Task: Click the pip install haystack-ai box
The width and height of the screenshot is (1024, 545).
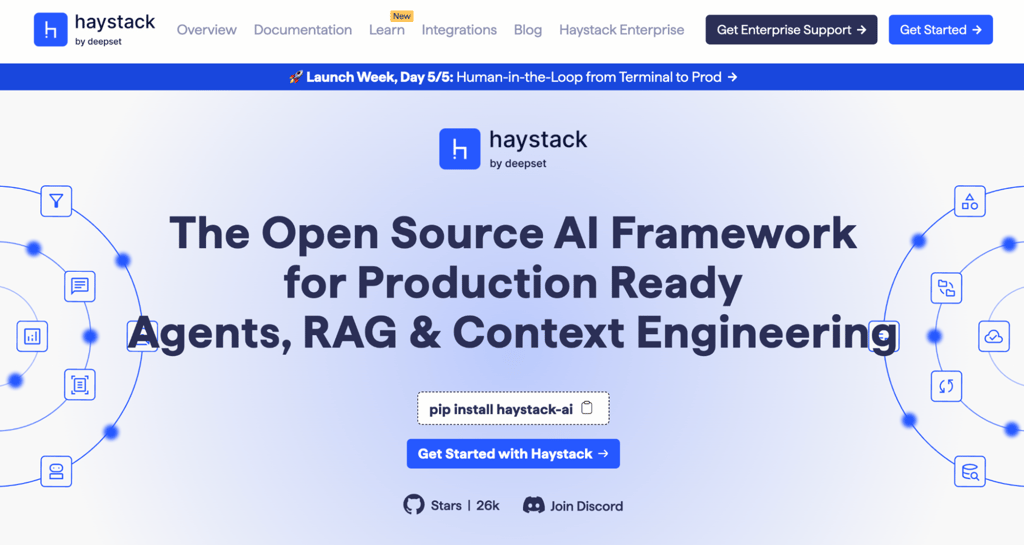Action: coord(513,408)
